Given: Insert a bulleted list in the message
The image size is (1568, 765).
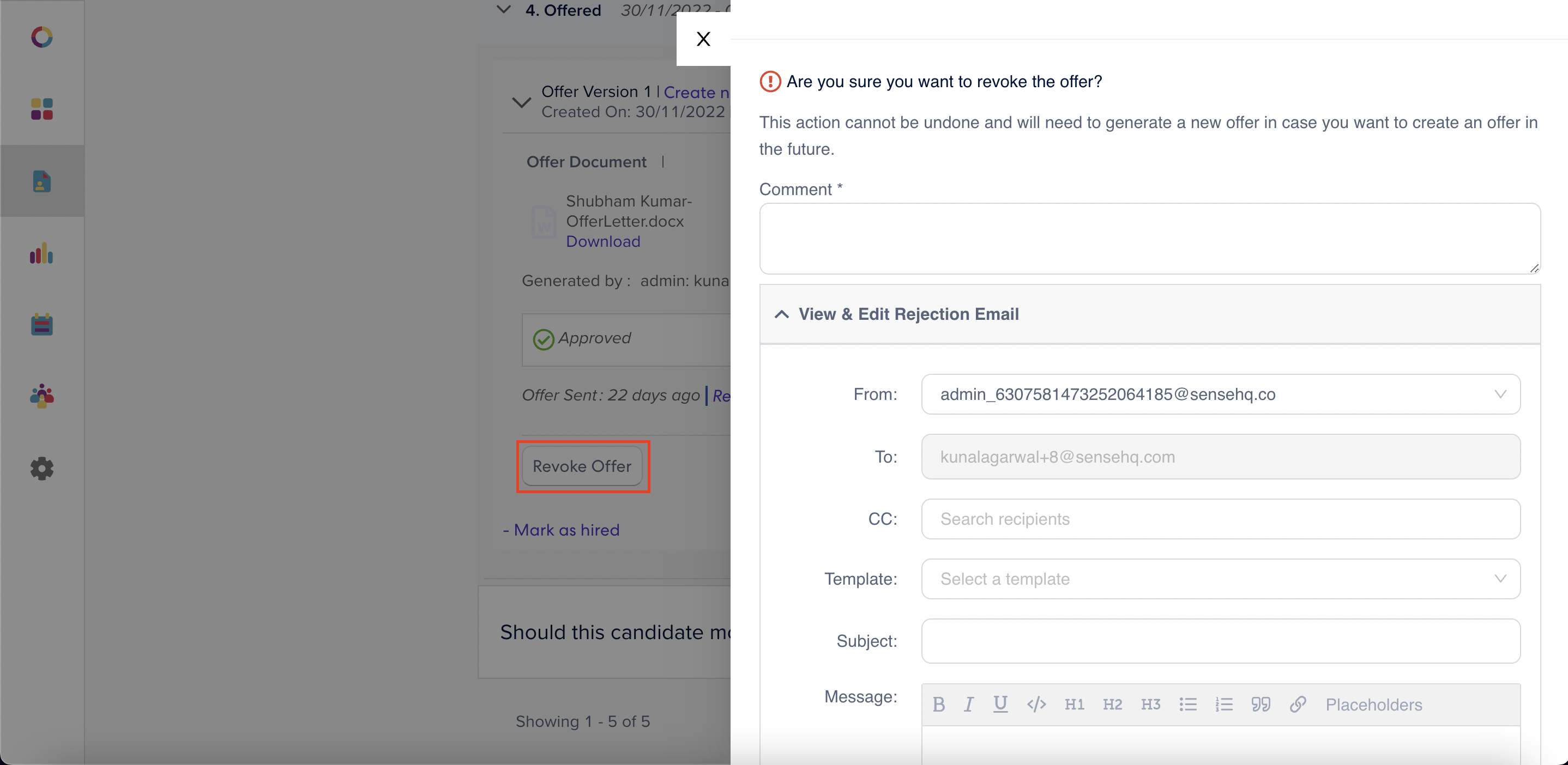Looking at the screenshot, I should [1187, 704].
